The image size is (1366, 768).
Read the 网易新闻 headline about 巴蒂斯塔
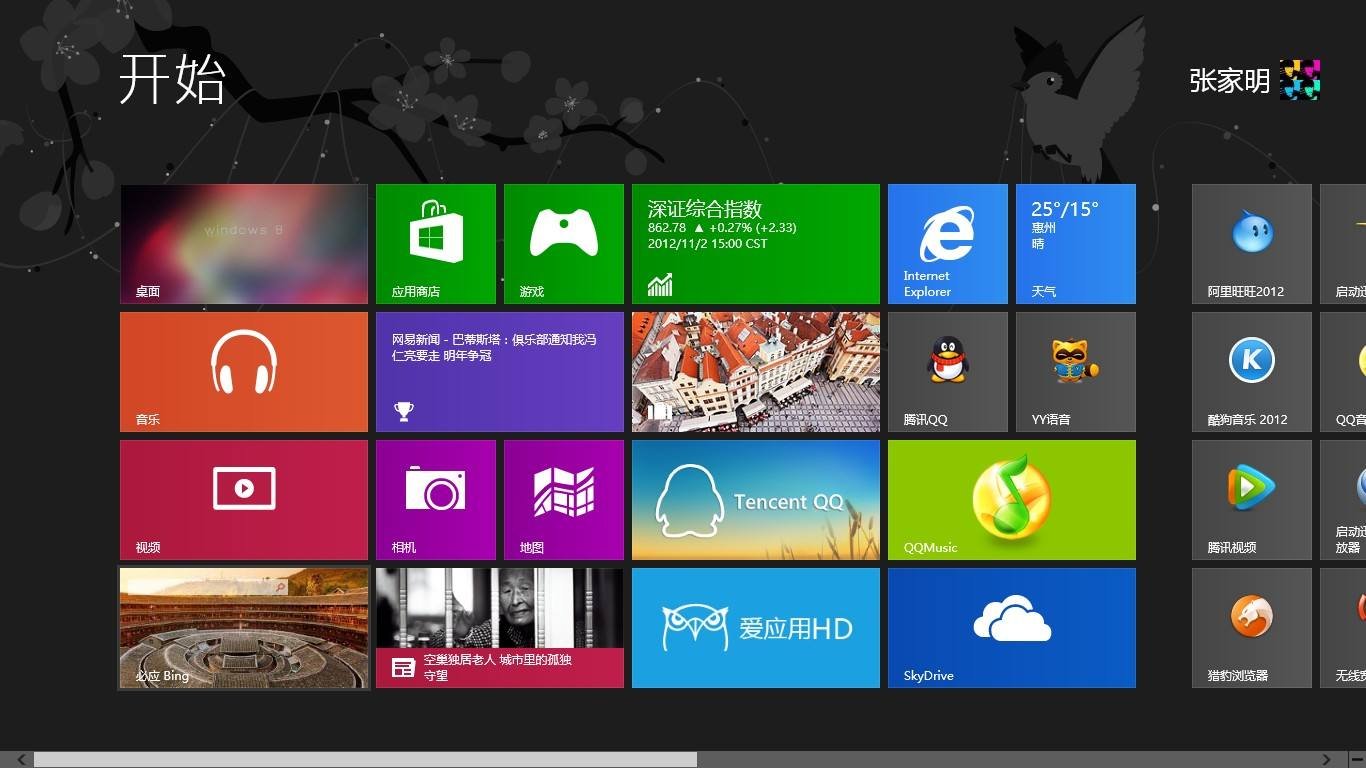point(499,371)
